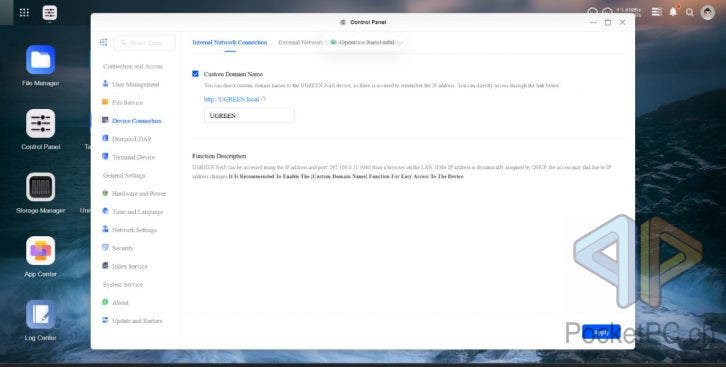Click the Apply button

601,332
